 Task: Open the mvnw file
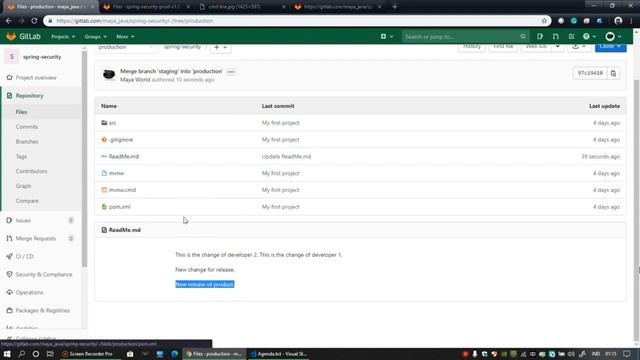tap(116, 173)
